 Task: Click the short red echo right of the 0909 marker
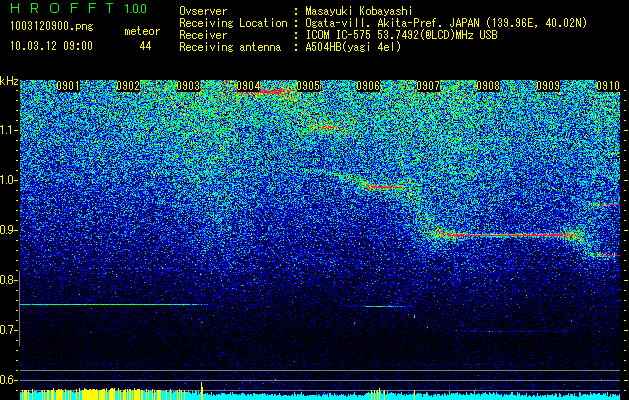tap(609, 205)
